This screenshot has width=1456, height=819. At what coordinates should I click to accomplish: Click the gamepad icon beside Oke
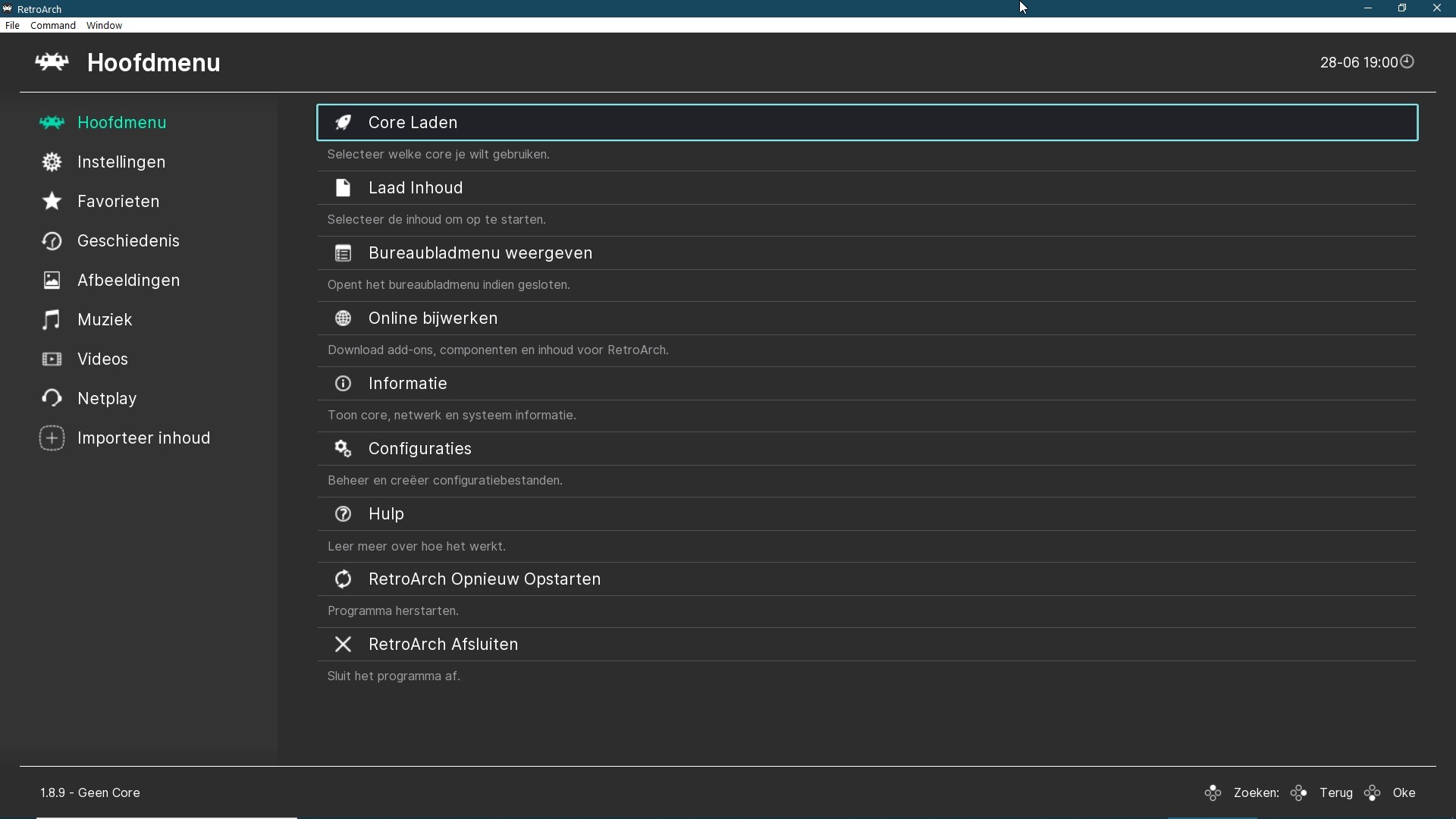point(1373,793)
